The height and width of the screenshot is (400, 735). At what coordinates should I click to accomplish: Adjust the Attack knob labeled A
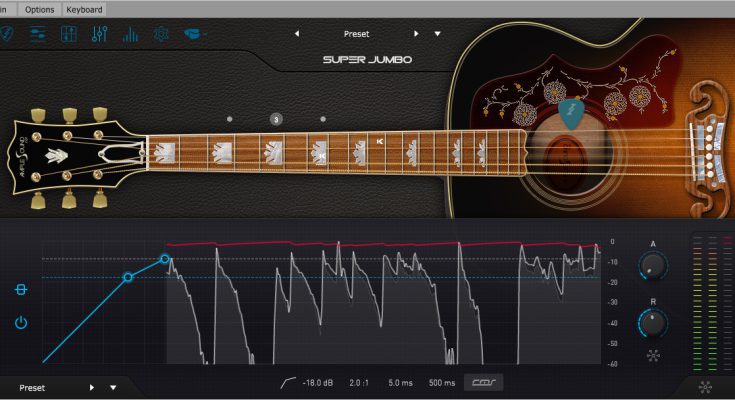[653, 266]
